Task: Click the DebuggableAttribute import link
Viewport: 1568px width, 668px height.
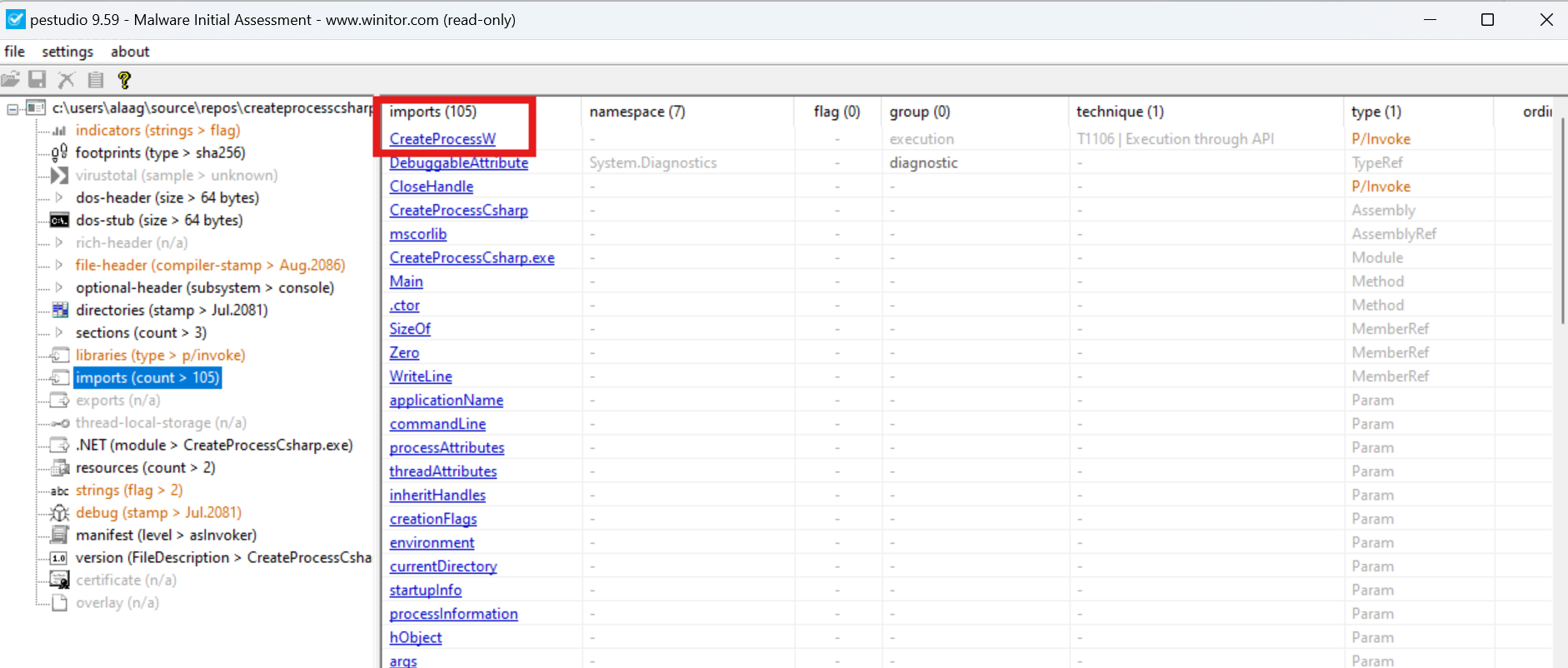Action: pos(458,163)
